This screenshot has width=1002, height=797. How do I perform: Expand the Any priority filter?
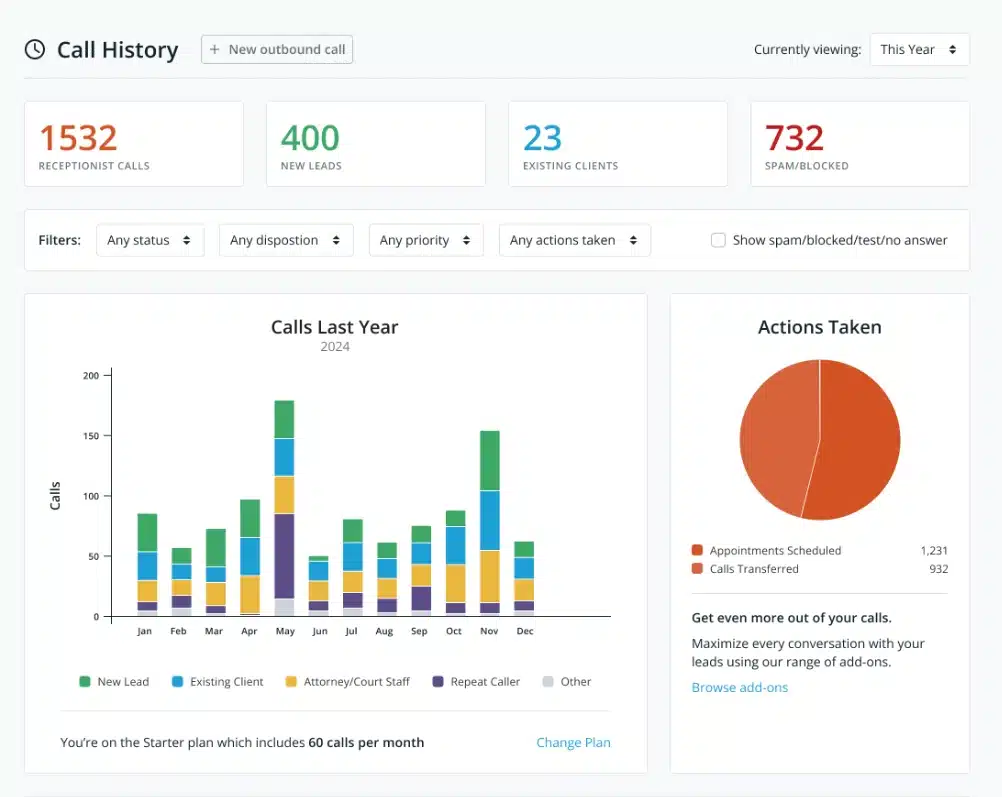point(425,240)
